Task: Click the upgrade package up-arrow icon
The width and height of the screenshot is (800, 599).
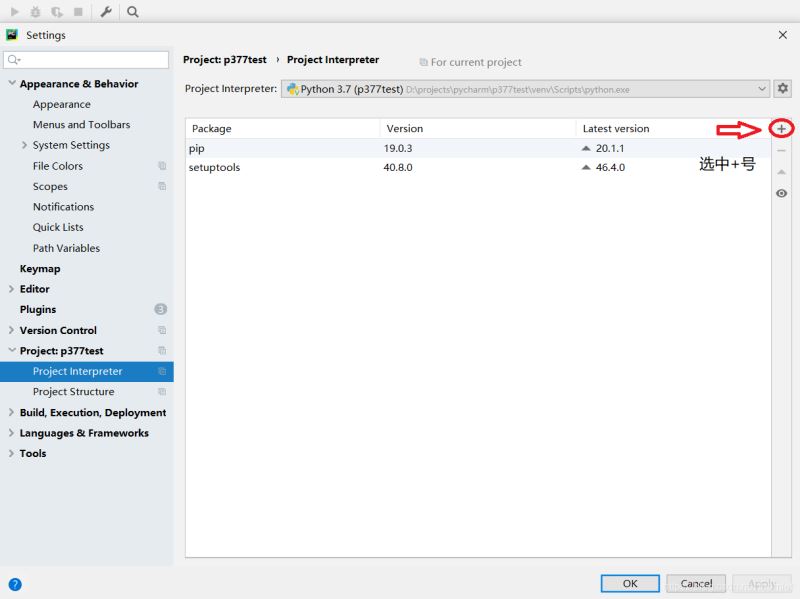Action: (781, 172)
